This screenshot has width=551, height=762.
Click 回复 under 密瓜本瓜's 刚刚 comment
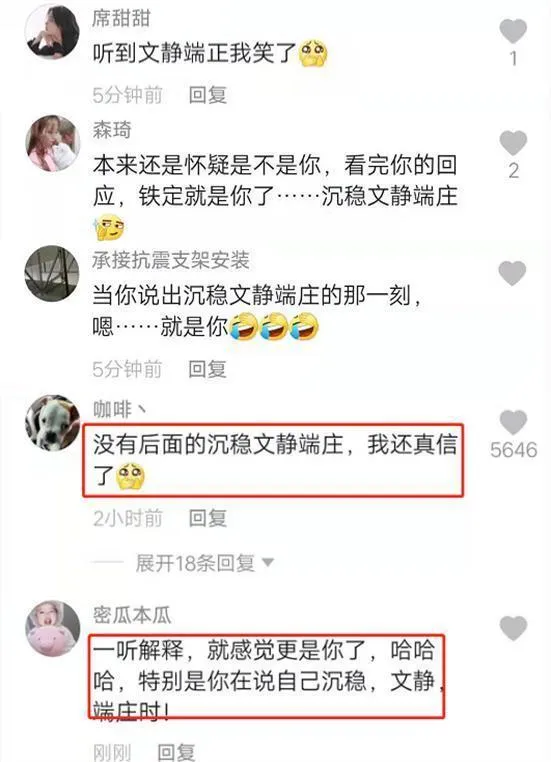[176, 752]
